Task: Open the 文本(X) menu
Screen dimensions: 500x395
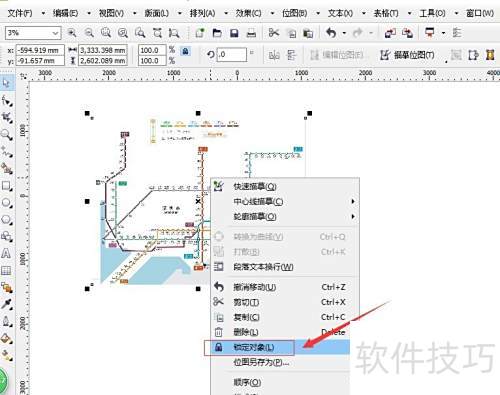Action: pyautogui.click(x=340, y=13)
